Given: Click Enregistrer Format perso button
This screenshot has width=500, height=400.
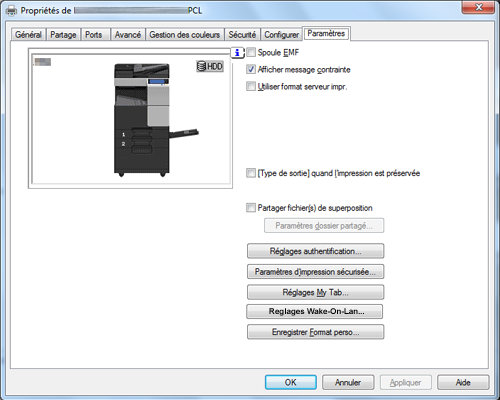Looking at the screenshot, I should tap(315, 332).
